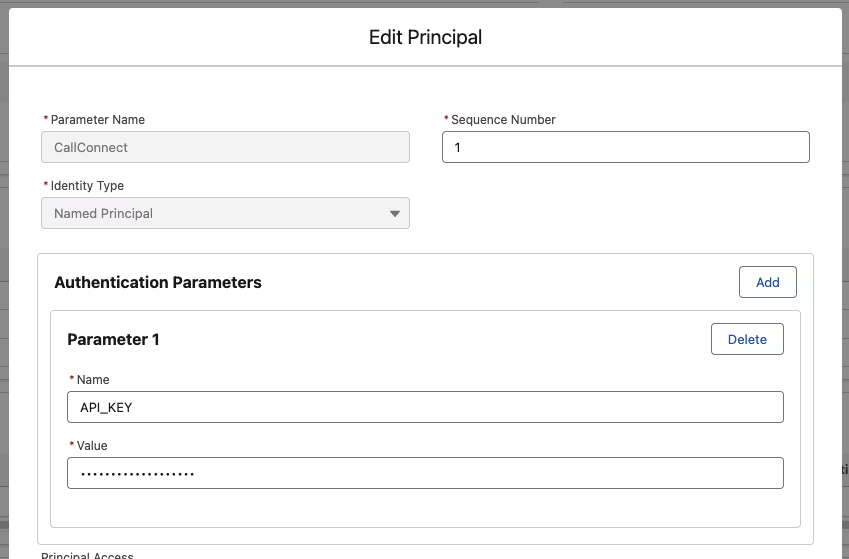Click the red asterisk beside Sequence Number
The image size is (849, 559).
(x=446, y=119)
